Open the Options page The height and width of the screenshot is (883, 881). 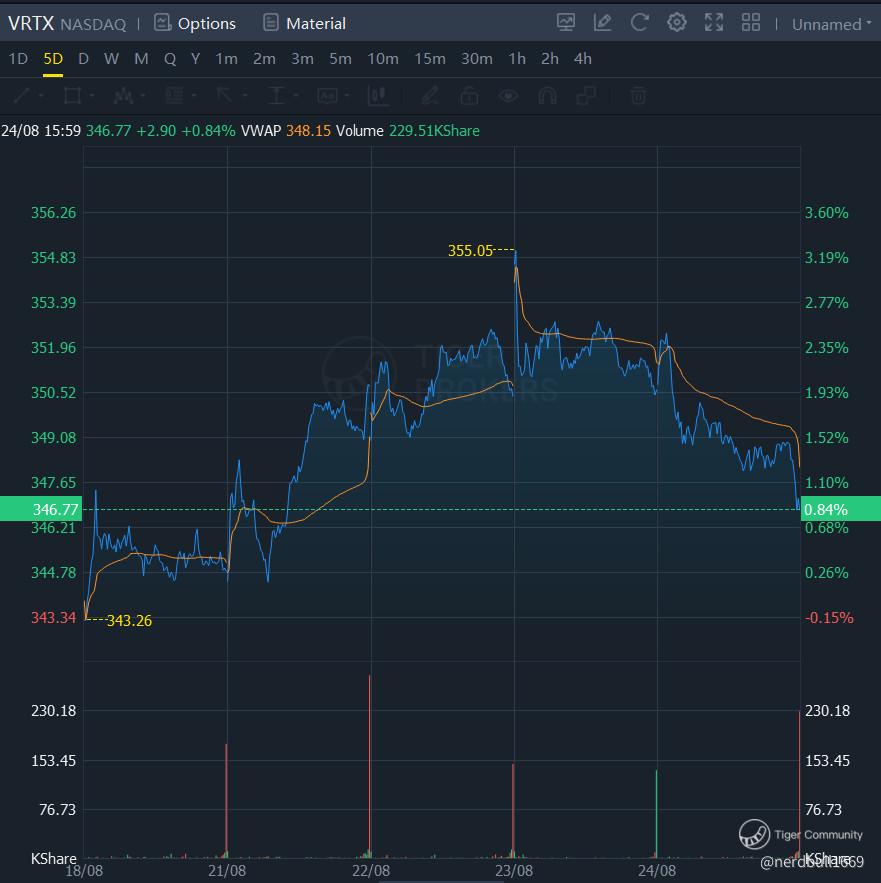tap(195, 23)
